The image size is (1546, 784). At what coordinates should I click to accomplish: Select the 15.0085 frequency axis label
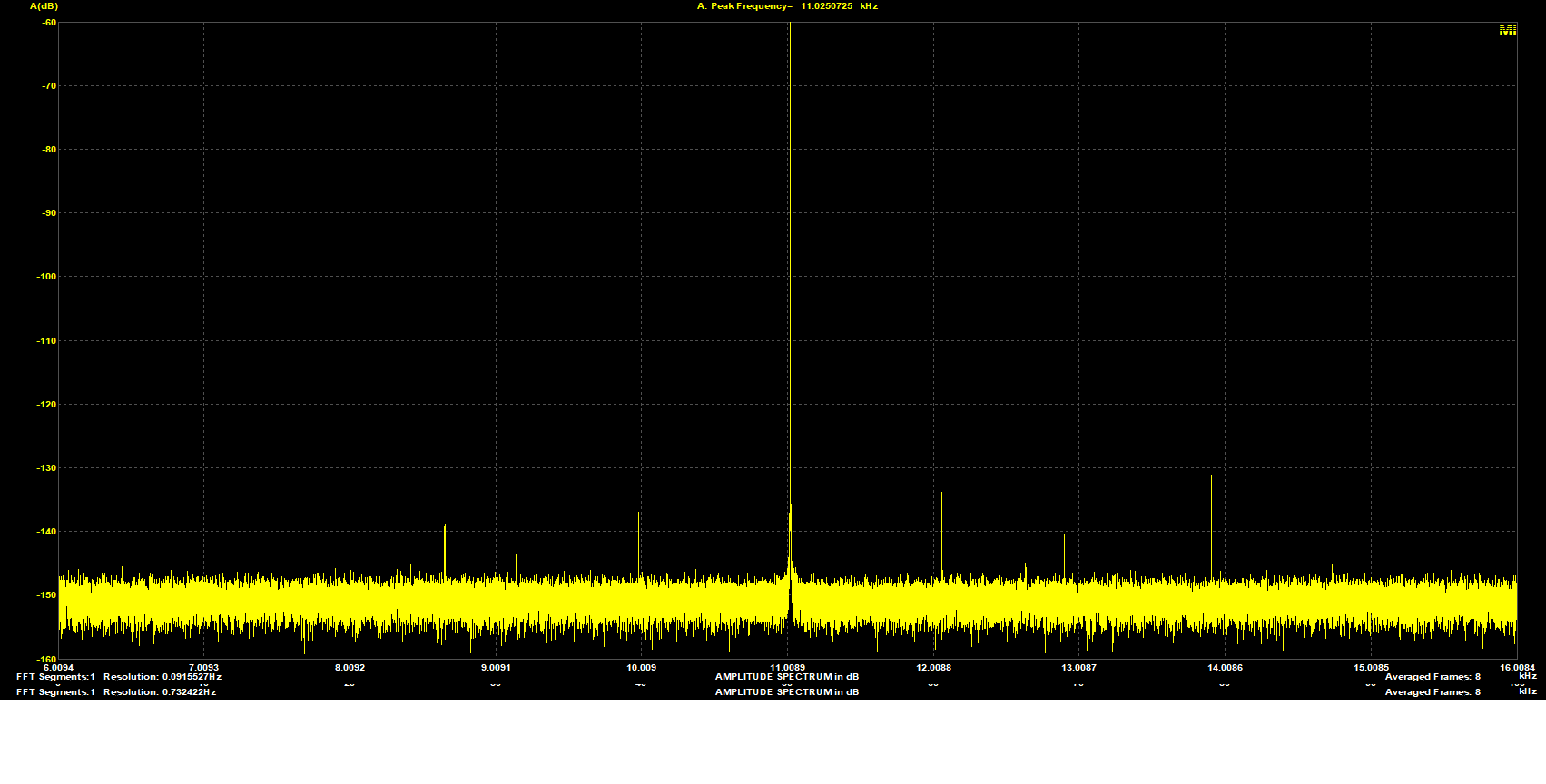1371,667
